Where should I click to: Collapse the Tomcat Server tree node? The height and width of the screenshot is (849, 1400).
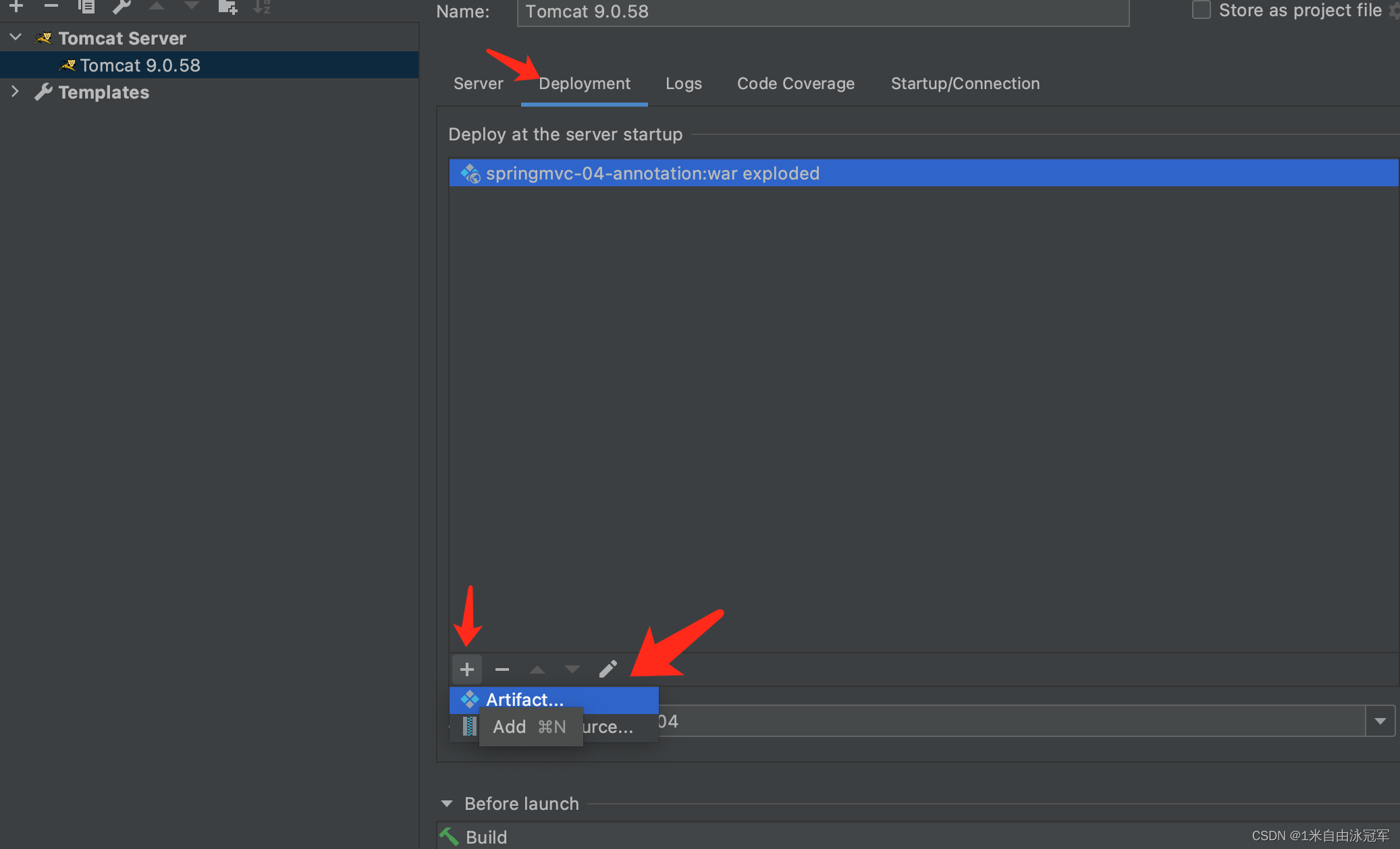click(x=16, y=38)
